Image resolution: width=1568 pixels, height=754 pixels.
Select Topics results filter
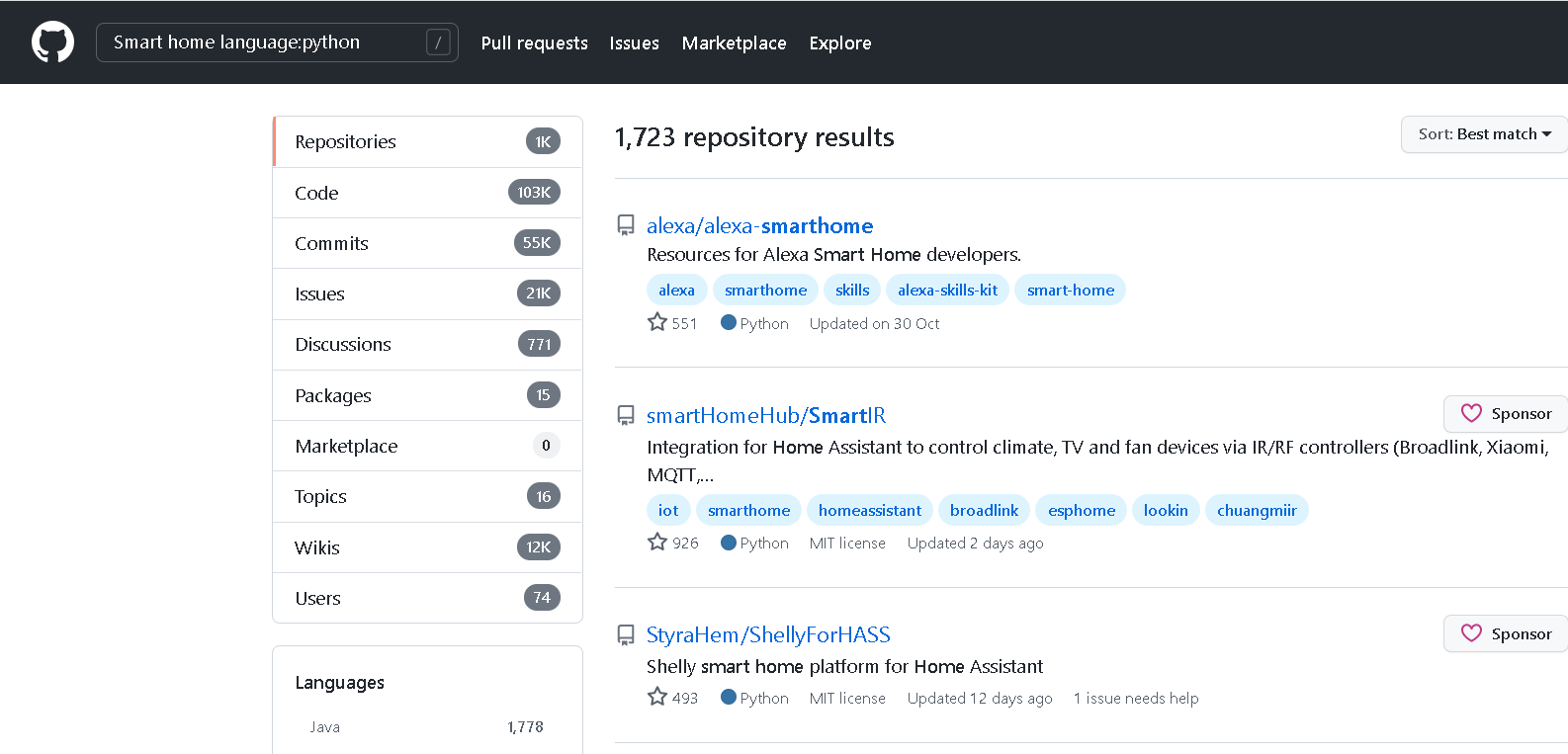(x=427, y=496)
